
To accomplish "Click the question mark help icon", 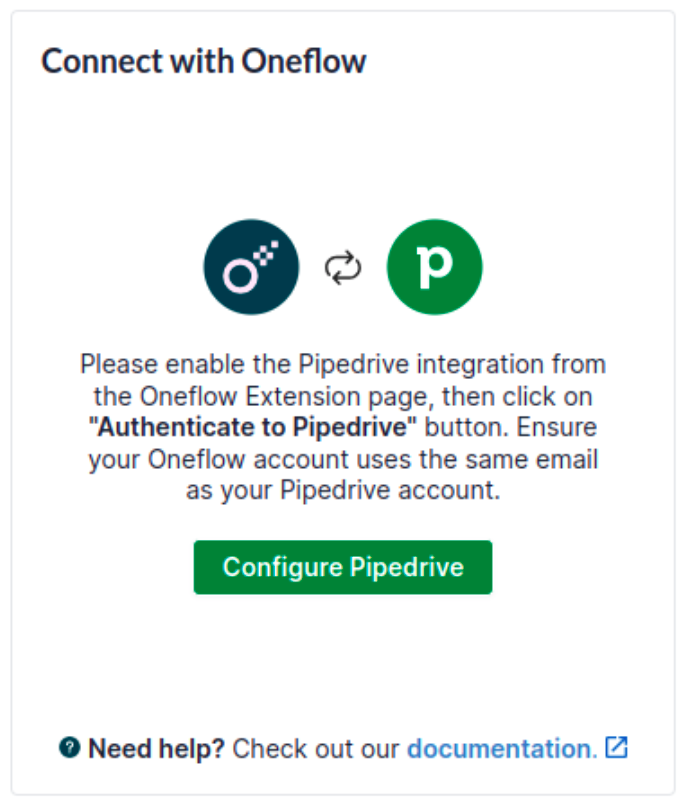I will coord(69,747).
